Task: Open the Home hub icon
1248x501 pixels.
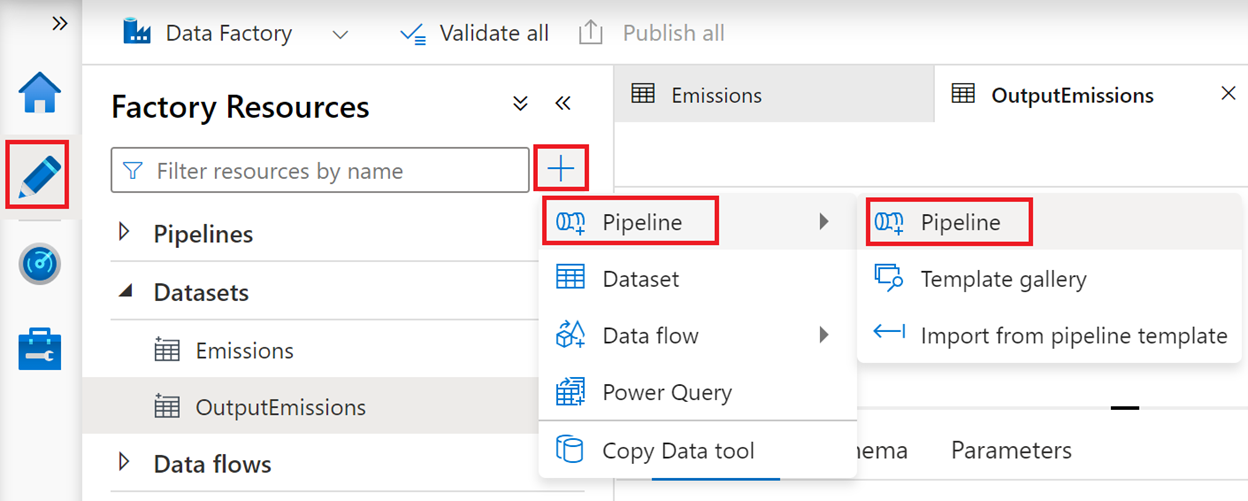Action: [x=40, y=93]
